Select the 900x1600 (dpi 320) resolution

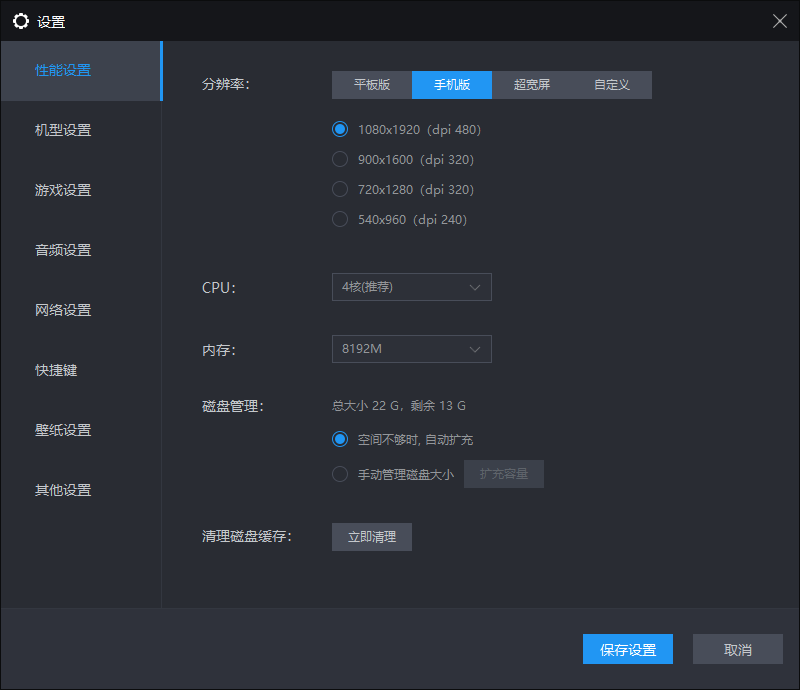pos(340,159)
